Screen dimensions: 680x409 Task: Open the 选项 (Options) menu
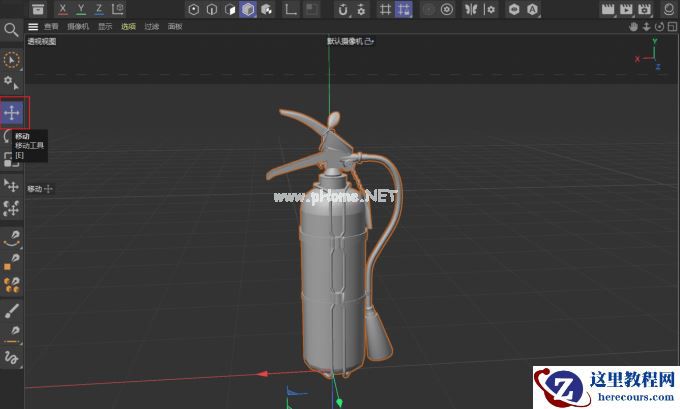click(x=128, y=27)
